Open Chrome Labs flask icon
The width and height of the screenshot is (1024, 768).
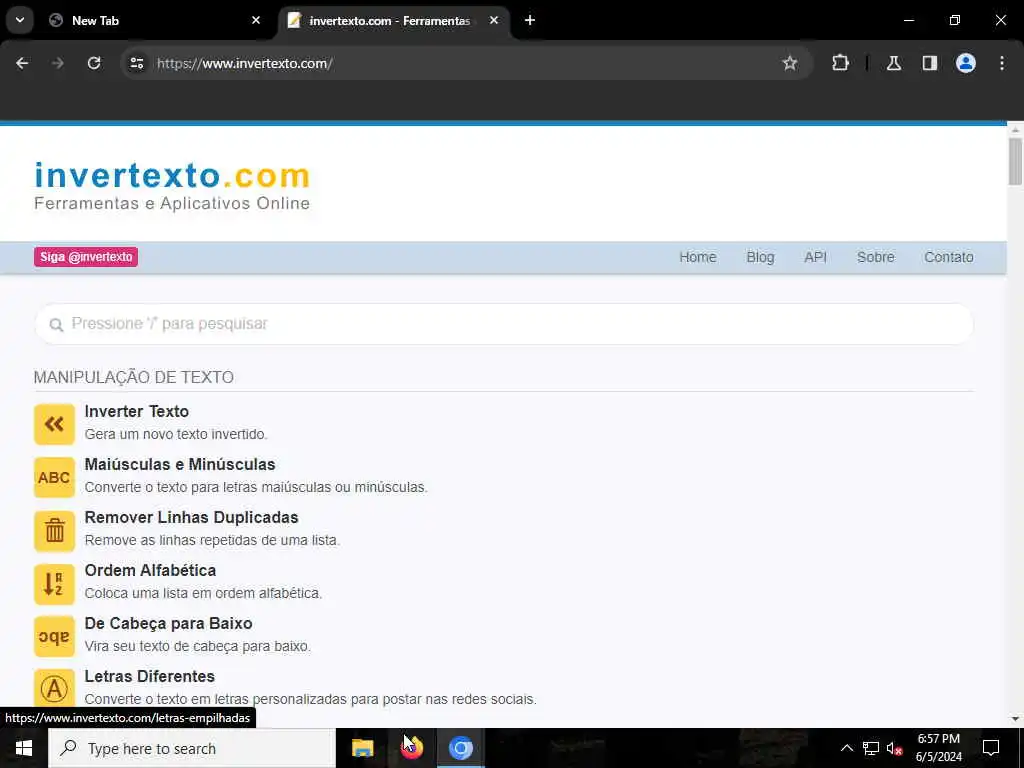tap(894, 63)
